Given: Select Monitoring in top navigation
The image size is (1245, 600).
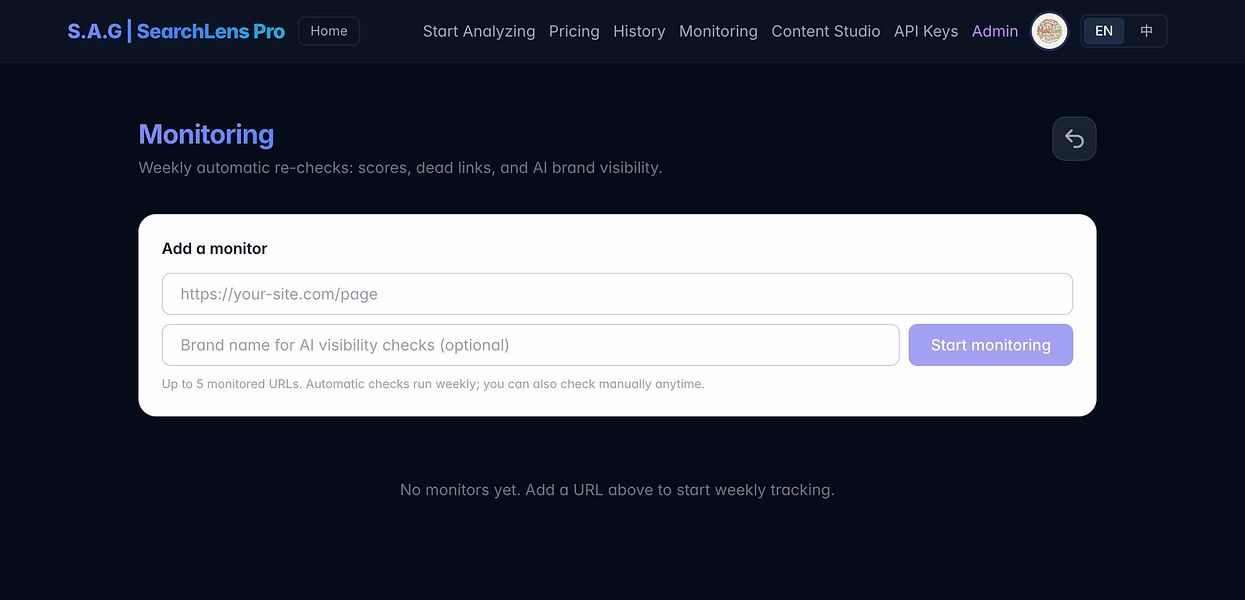Looking at the screenshot, I should coord(718,31).
